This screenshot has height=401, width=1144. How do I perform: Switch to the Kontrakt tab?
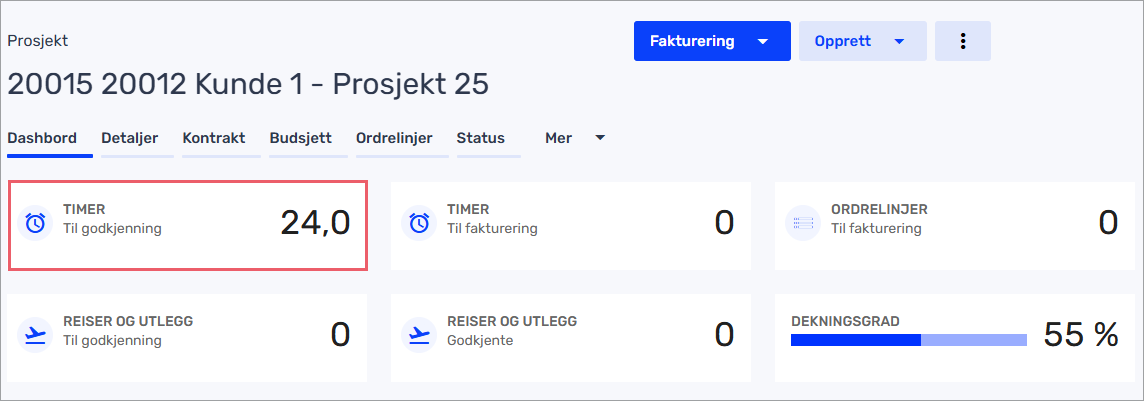[x=214, y=138]
